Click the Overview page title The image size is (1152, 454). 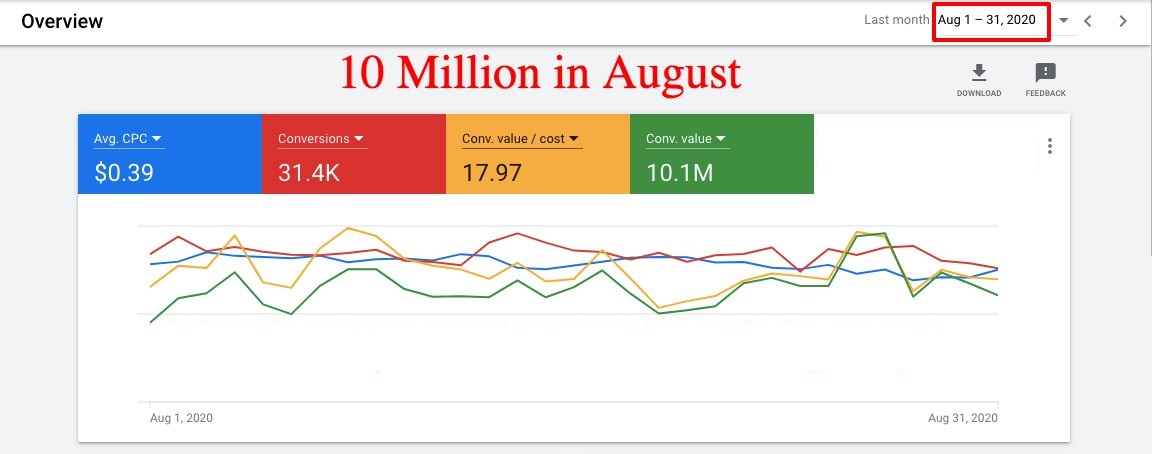pos(61,21)
